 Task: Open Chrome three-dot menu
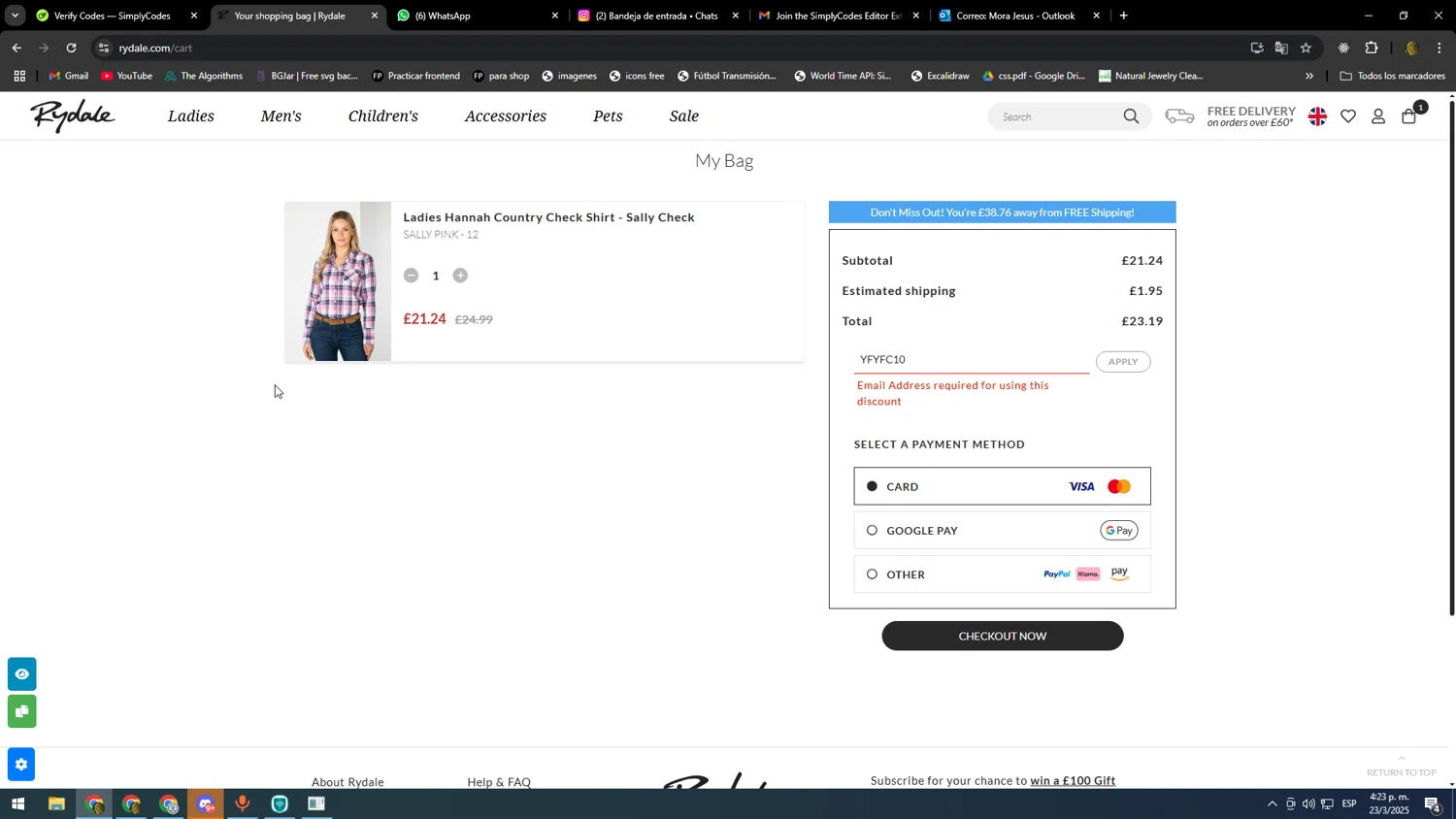[x=1439, y=48]
